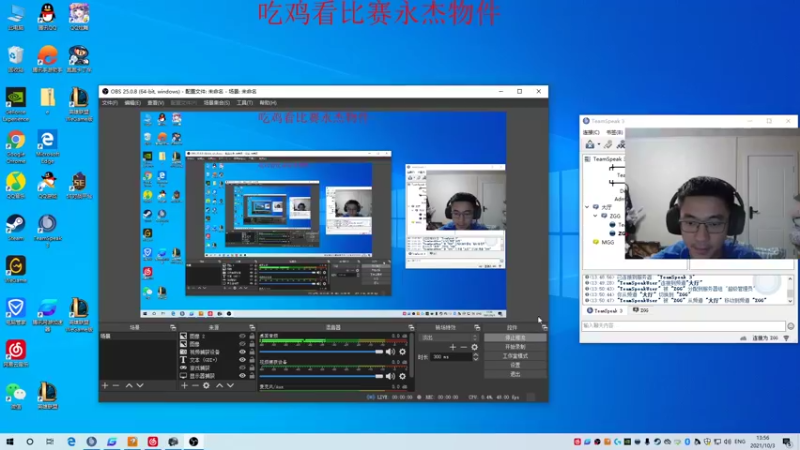Toggle lock for display capture source
The image size is (800, 450).
252,376
